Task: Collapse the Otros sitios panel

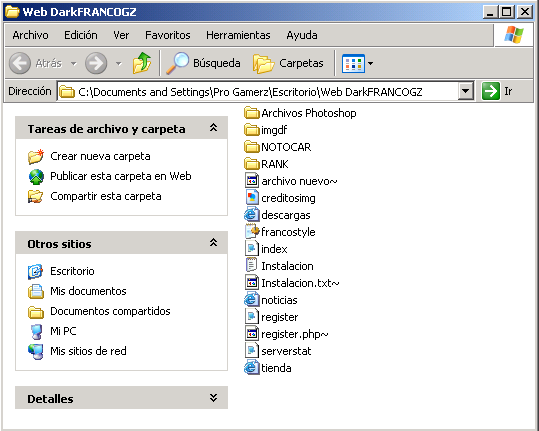Action: (x=213, y=243)
